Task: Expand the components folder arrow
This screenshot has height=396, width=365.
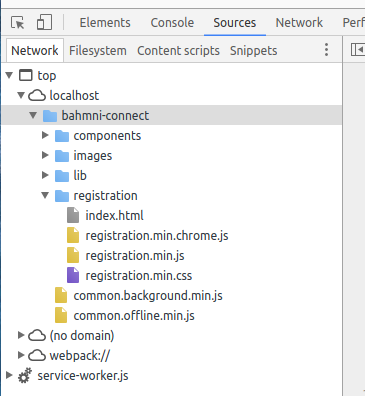Action: click(x=45, y=135)
